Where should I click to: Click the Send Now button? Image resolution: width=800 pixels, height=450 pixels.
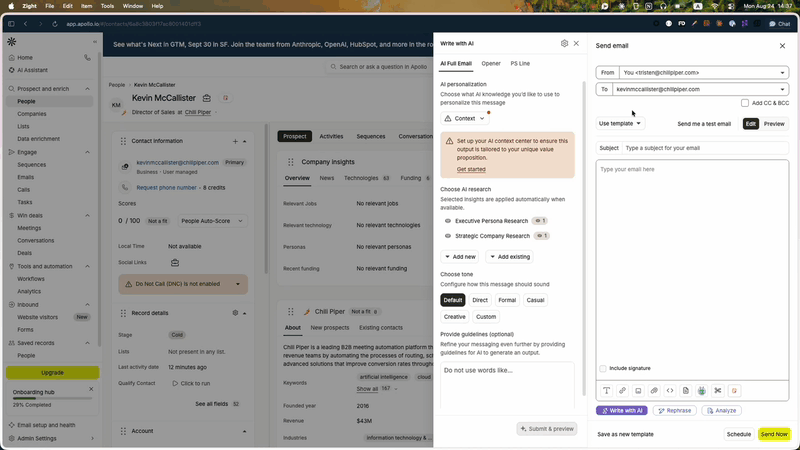(774, 434)
